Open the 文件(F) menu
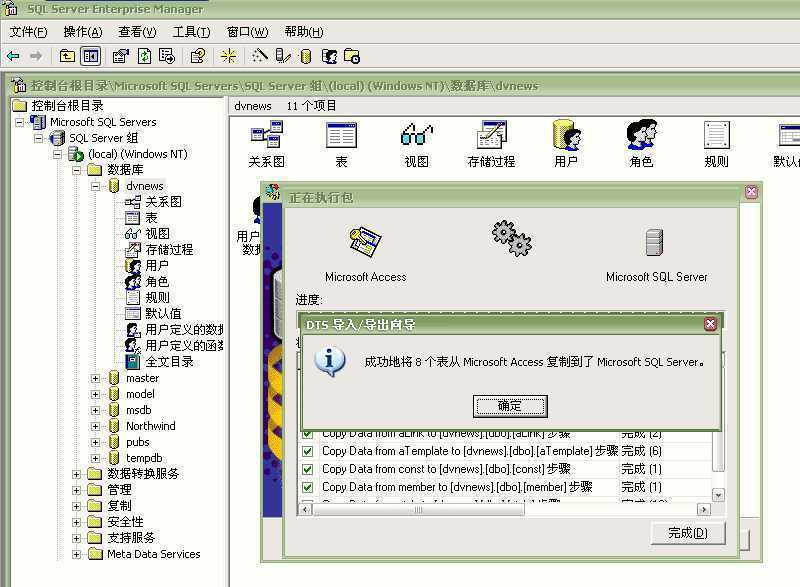 coord(29,32)
